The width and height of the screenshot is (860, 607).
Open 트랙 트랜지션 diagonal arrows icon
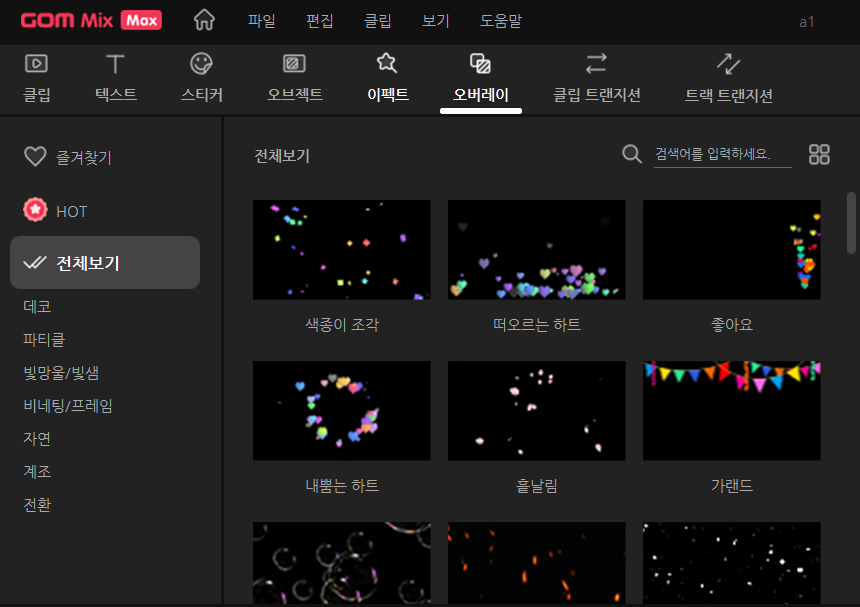[728, 64]
